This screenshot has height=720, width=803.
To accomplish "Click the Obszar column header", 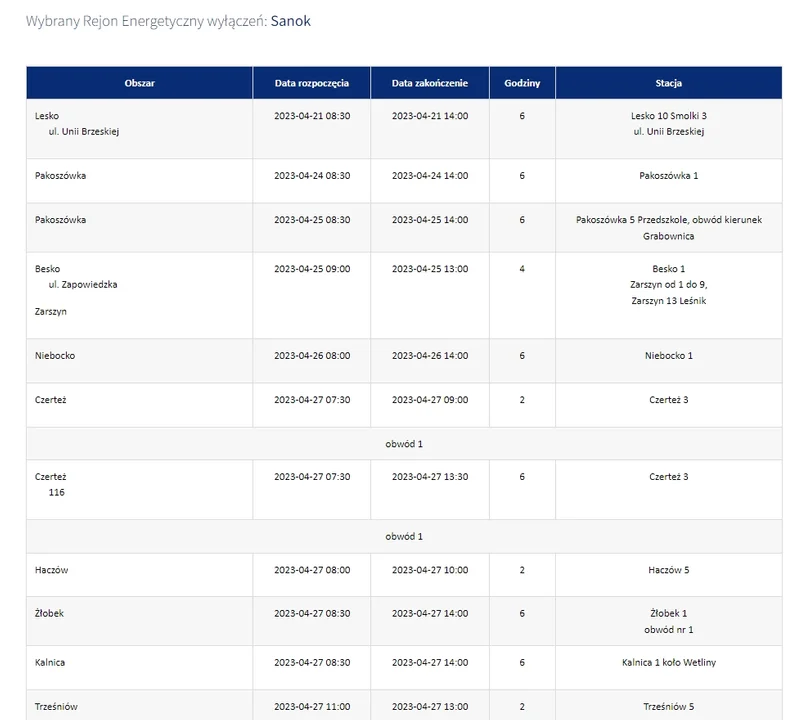I will click(x=139, y=83).
